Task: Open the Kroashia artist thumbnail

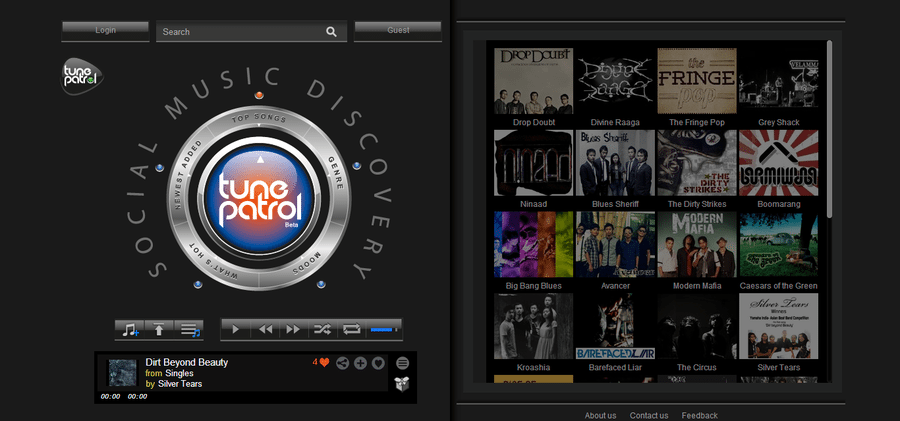Action: pos(533,326)
